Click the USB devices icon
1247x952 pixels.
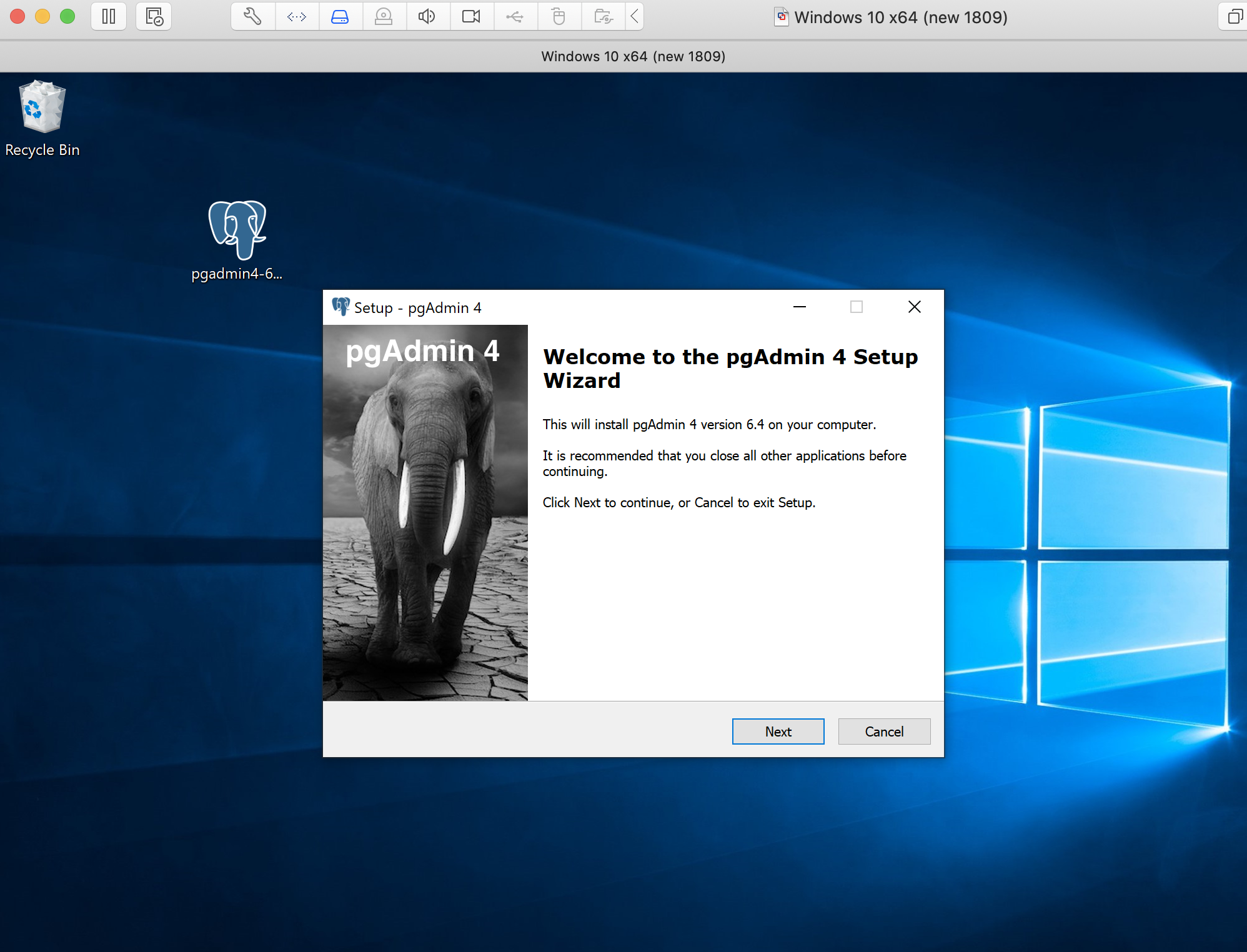(x=515, y=16)
